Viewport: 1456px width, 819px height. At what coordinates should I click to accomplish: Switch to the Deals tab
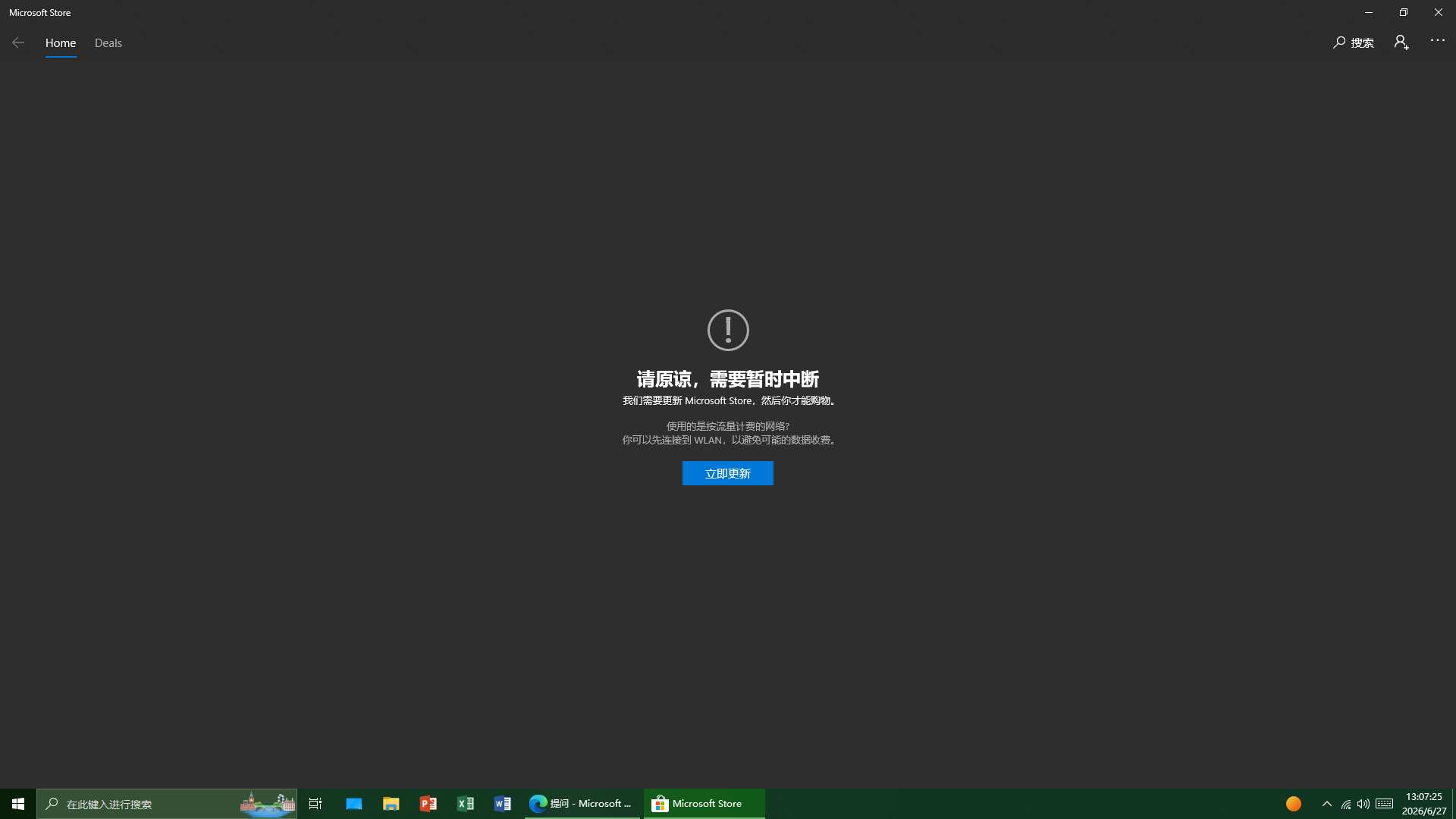[108, 43]
